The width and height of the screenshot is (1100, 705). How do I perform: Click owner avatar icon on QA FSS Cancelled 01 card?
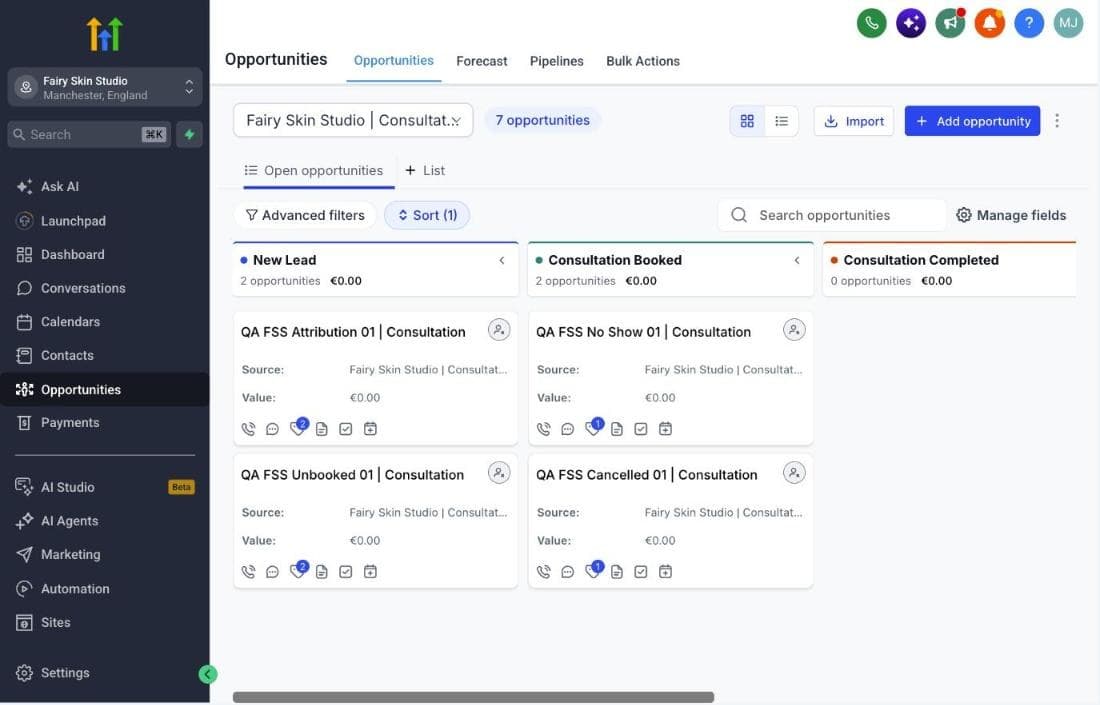(x=794, y=473)
